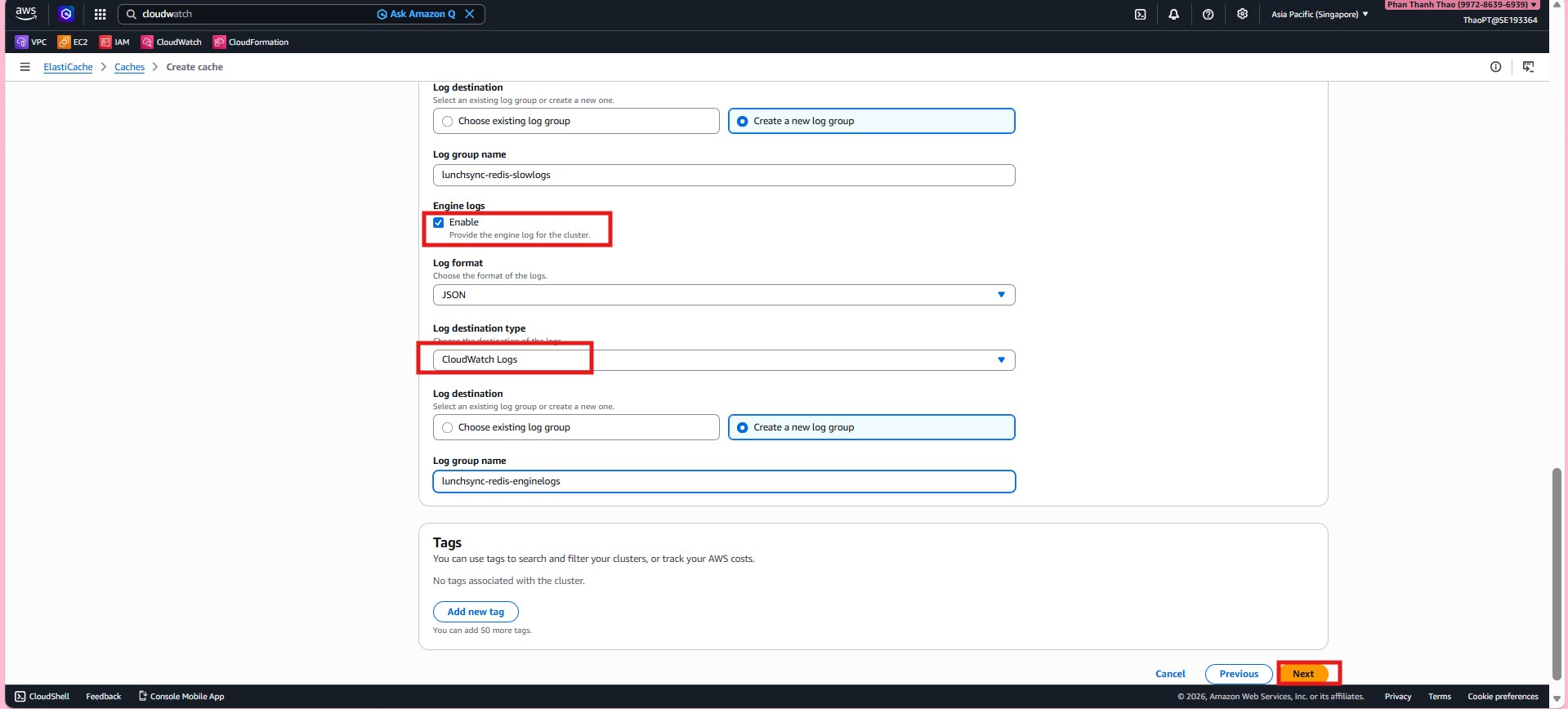Go to Caches breadcrumb
The image size is (1568, 709).
[129, 67]
